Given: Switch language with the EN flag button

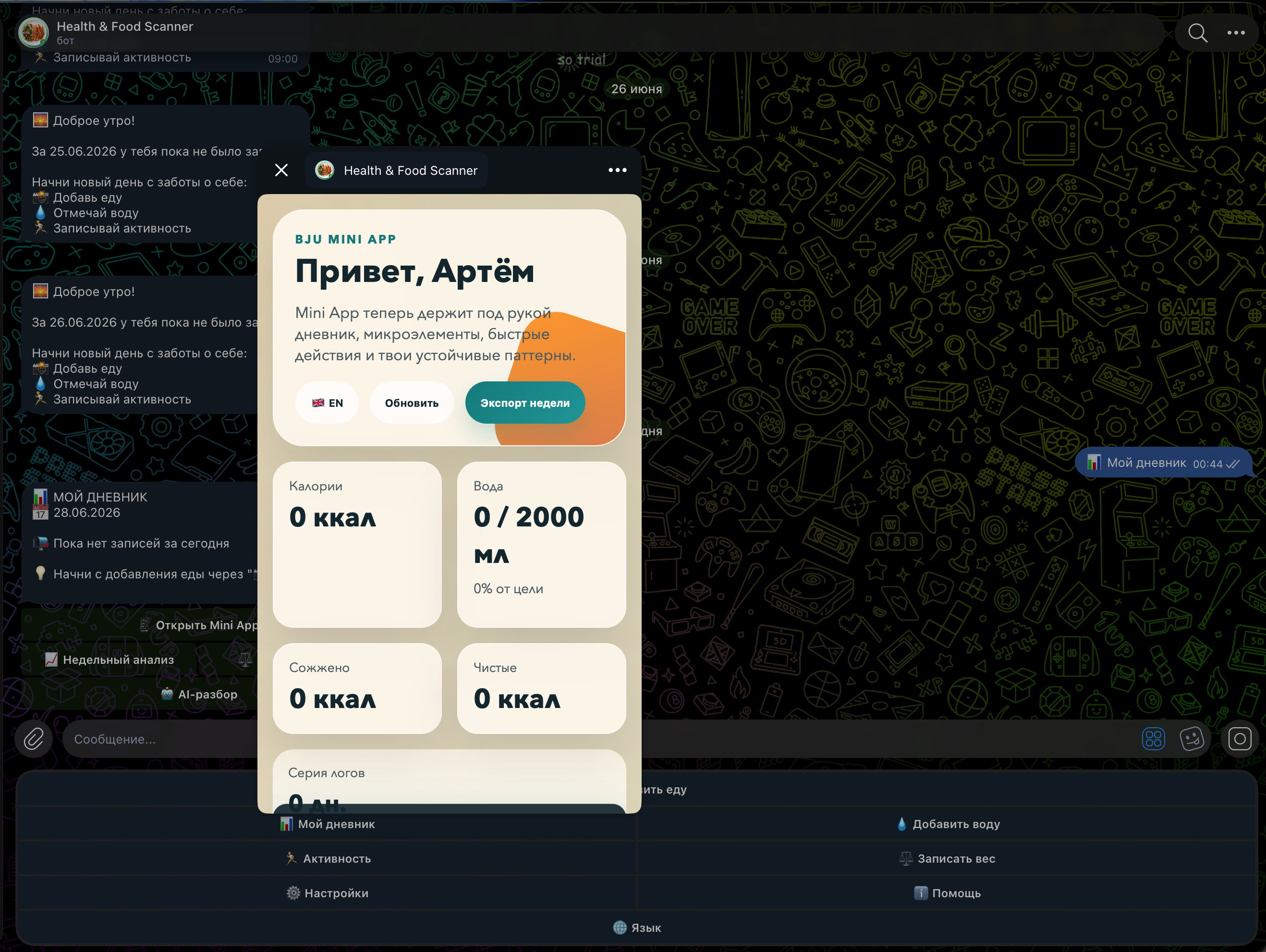Looking at the screenshot, I should 327,403.
